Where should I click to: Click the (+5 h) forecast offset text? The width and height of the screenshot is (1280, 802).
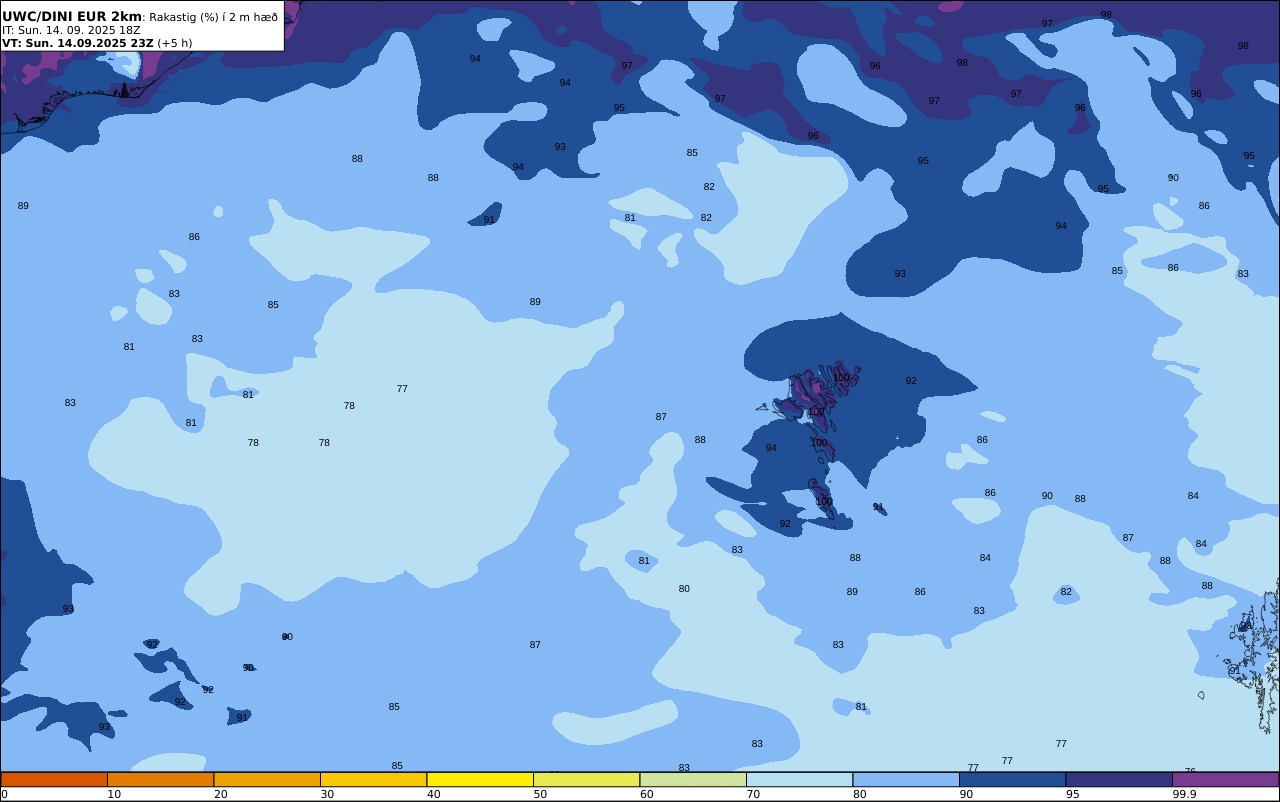[x=175, y=43]
